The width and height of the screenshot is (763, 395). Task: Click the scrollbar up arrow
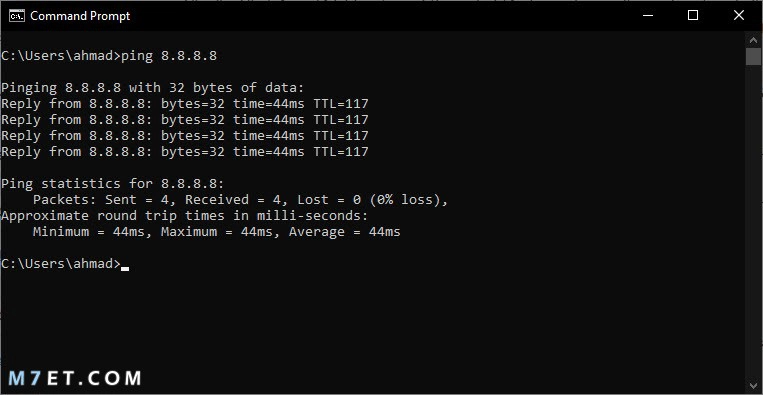[752, 39]
